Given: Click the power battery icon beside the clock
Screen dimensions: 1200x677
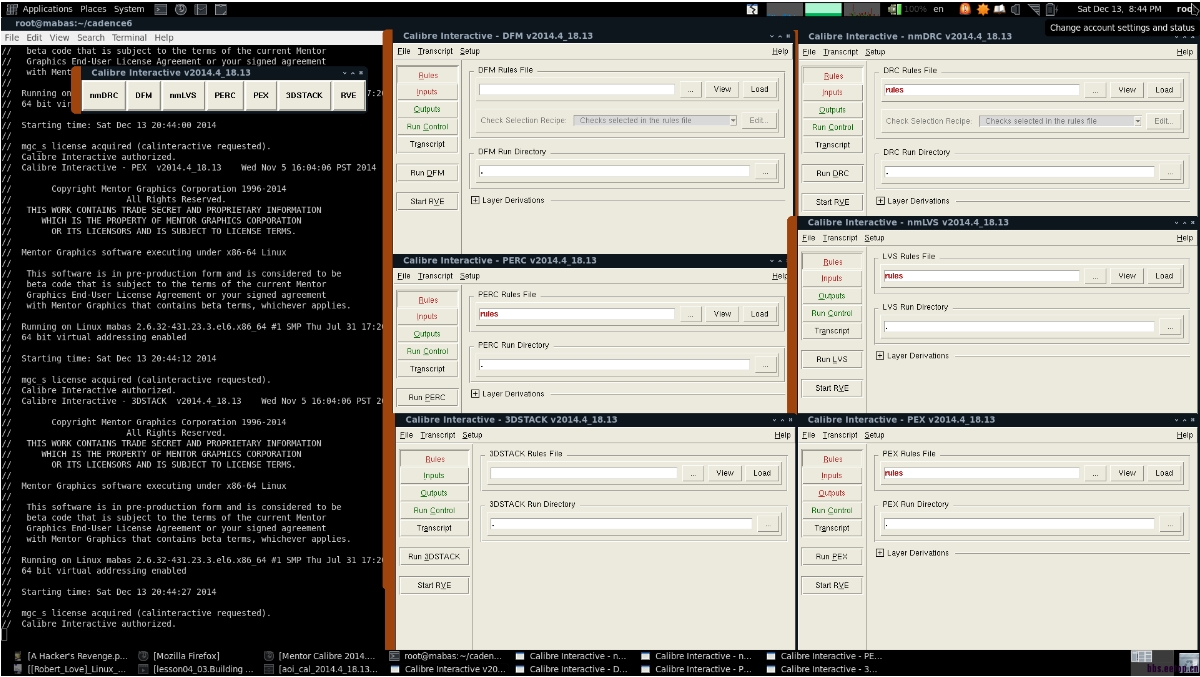Looking at the screenshot, I should (1052, 9).
